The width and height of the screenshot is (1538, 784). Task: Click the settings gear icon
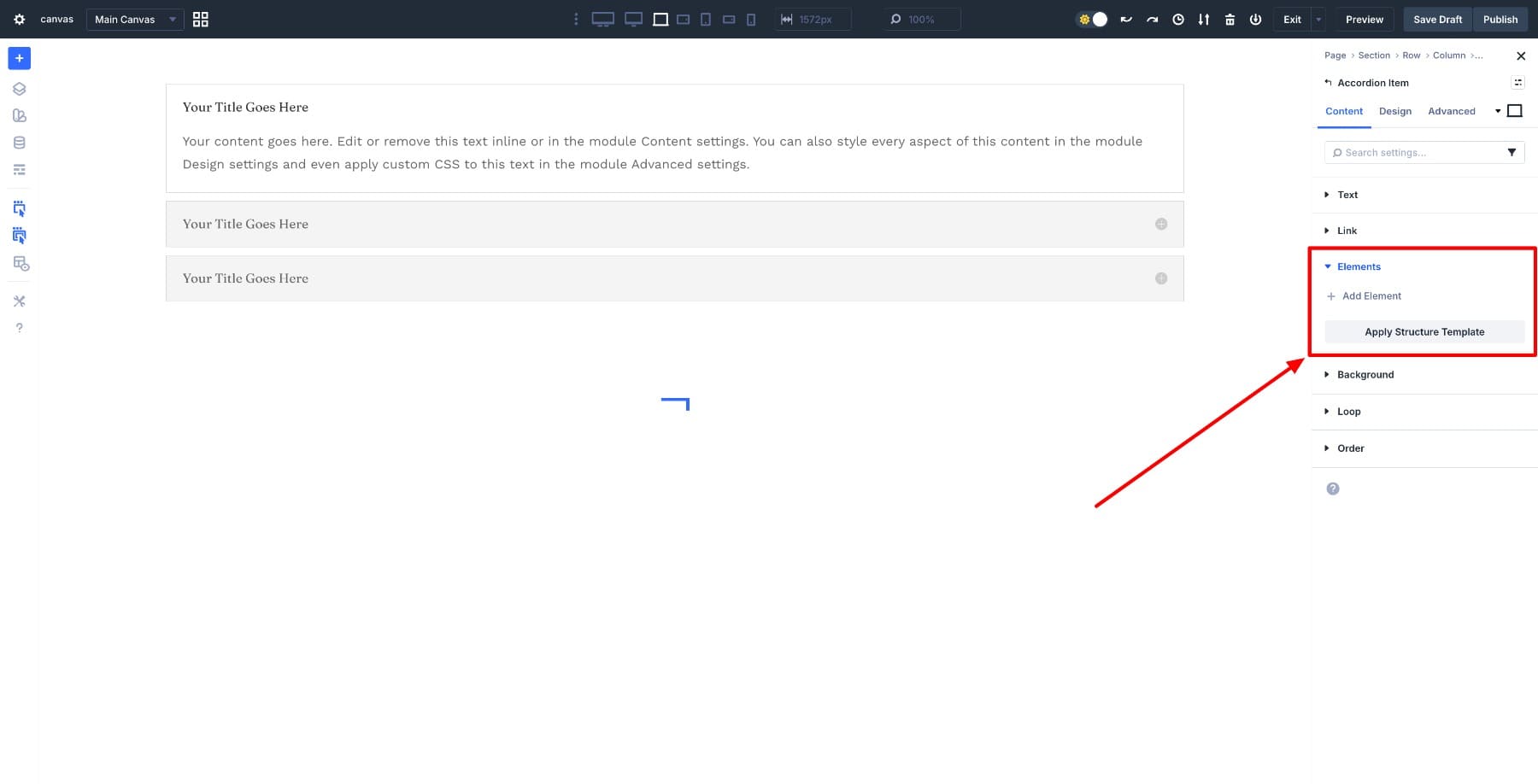pyautogui.click(x=19, y=19)
